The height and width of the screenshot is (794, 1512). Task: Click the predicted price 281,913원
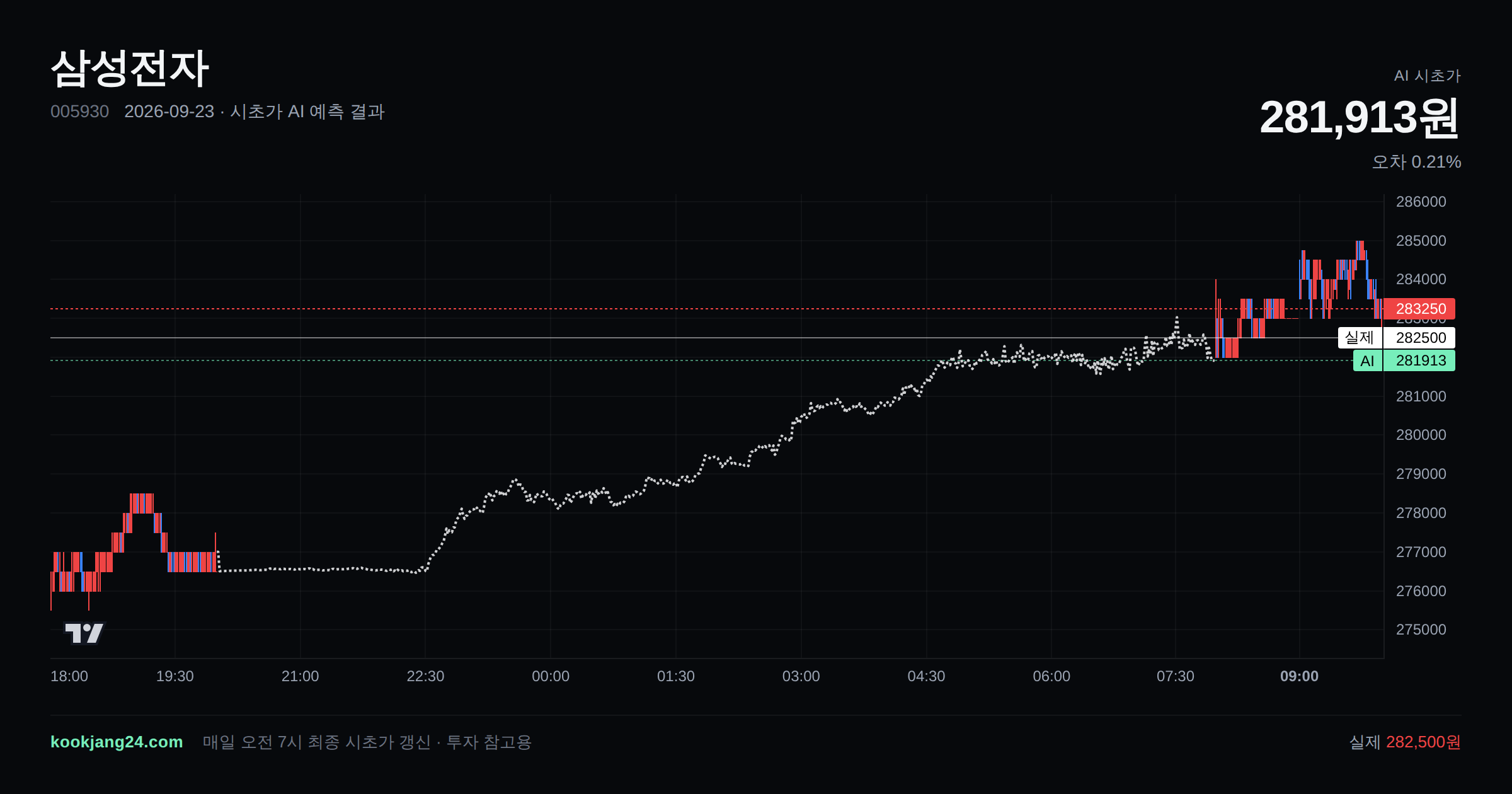[x=1360, y=117]
